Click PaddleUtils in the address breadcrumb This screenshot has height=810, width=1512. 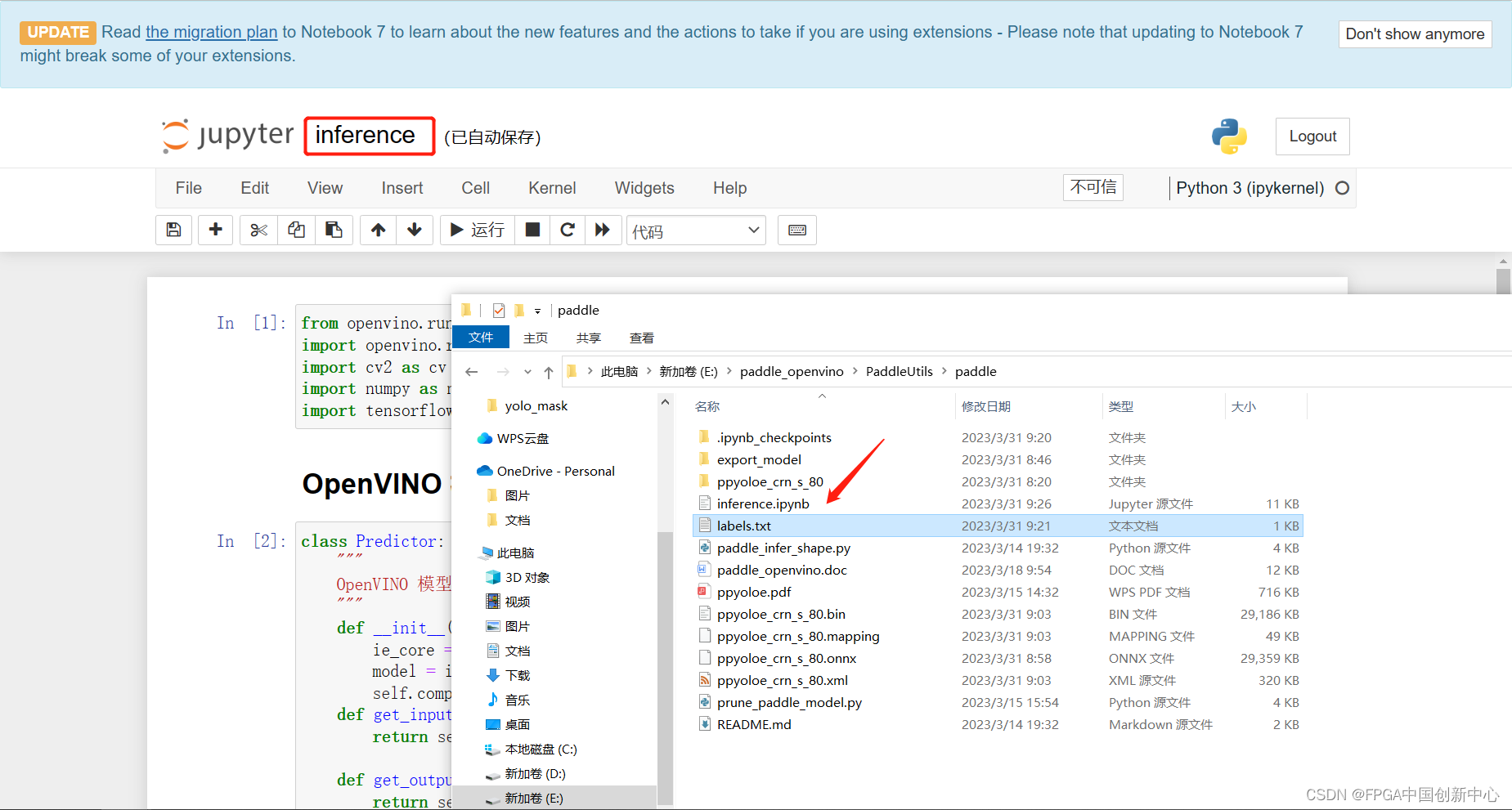900,371
